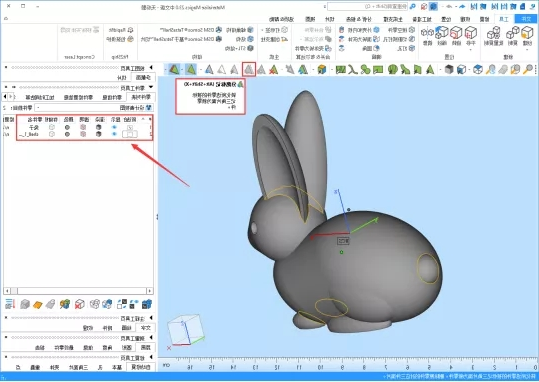Viewport: 539px width, 382px height.
Task: Collapse the 零件工具页 panel arrow
Action: [x=151, y=88]
